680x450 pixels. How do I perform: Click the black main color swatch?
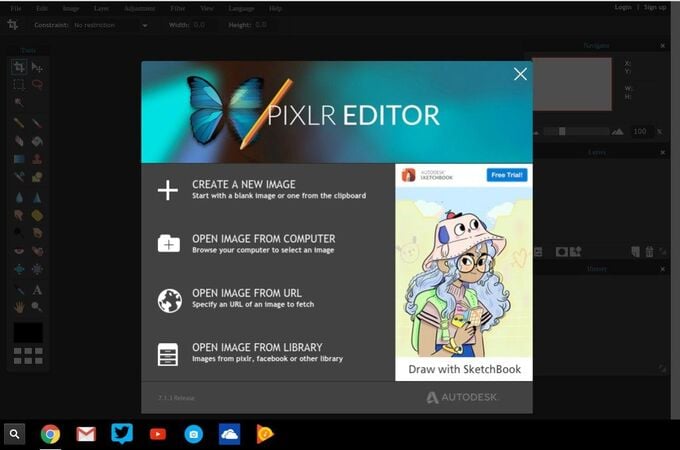(x=28, y=333)
